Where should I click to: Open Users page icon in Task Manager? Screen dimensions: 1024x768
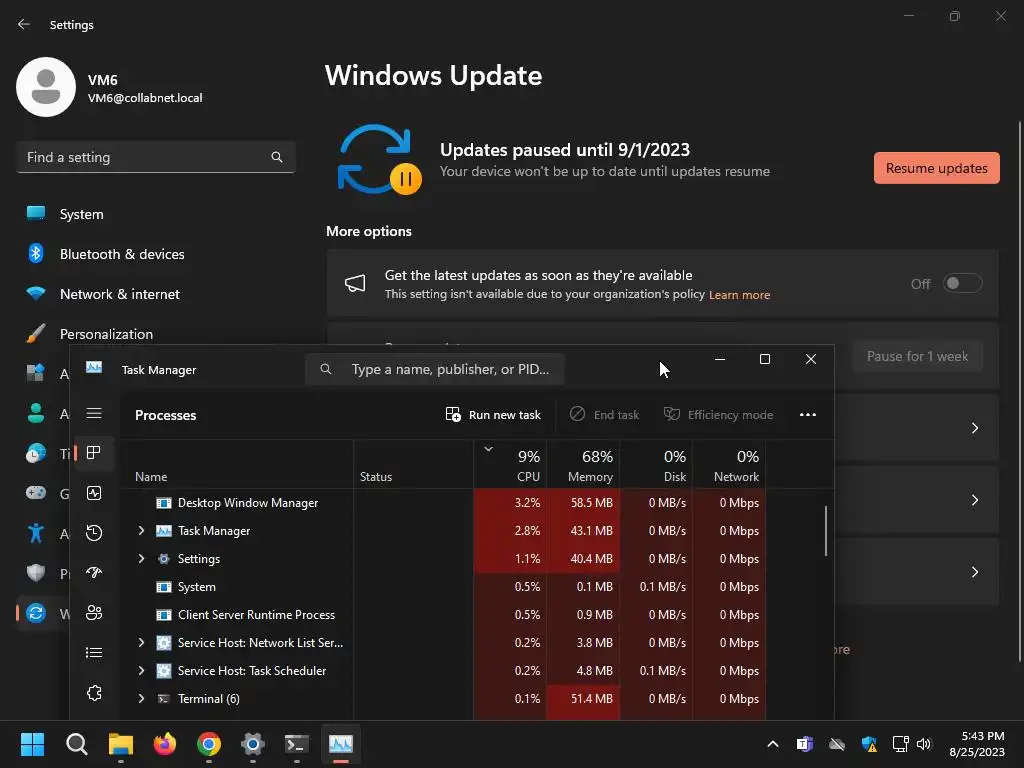94,613
